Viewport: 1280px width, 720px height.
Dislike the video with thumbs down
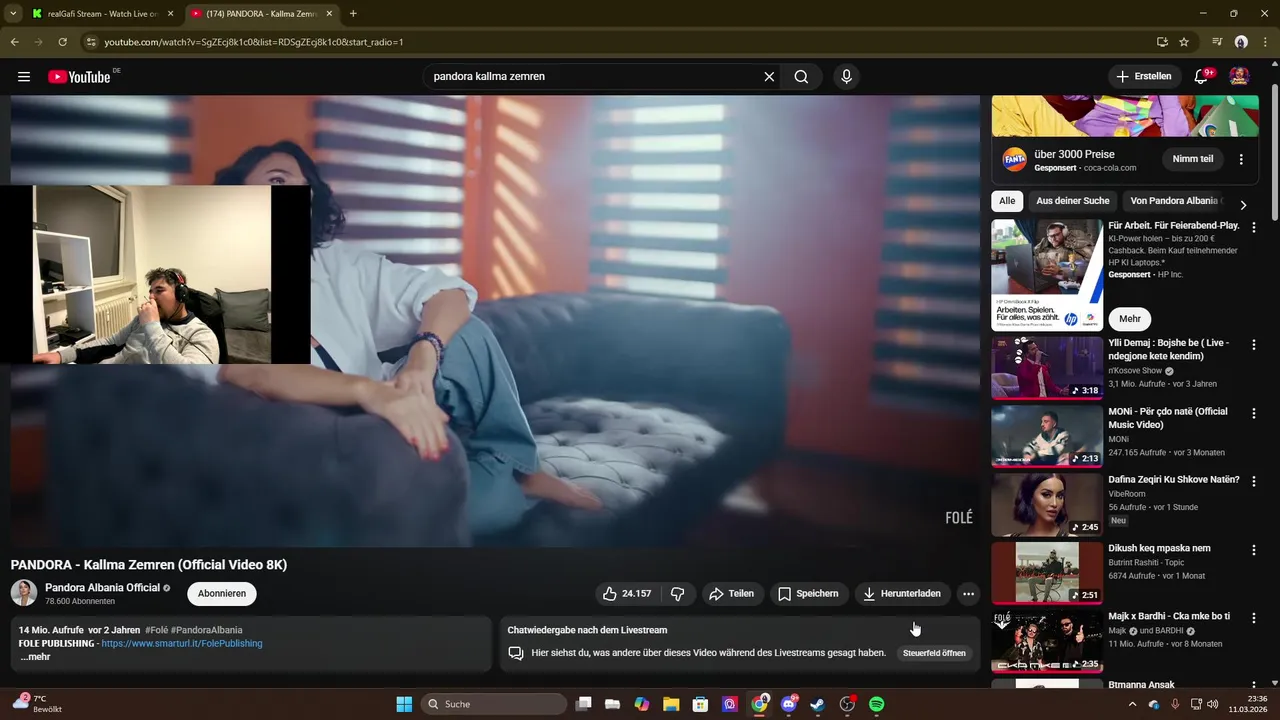click(678, 593)
